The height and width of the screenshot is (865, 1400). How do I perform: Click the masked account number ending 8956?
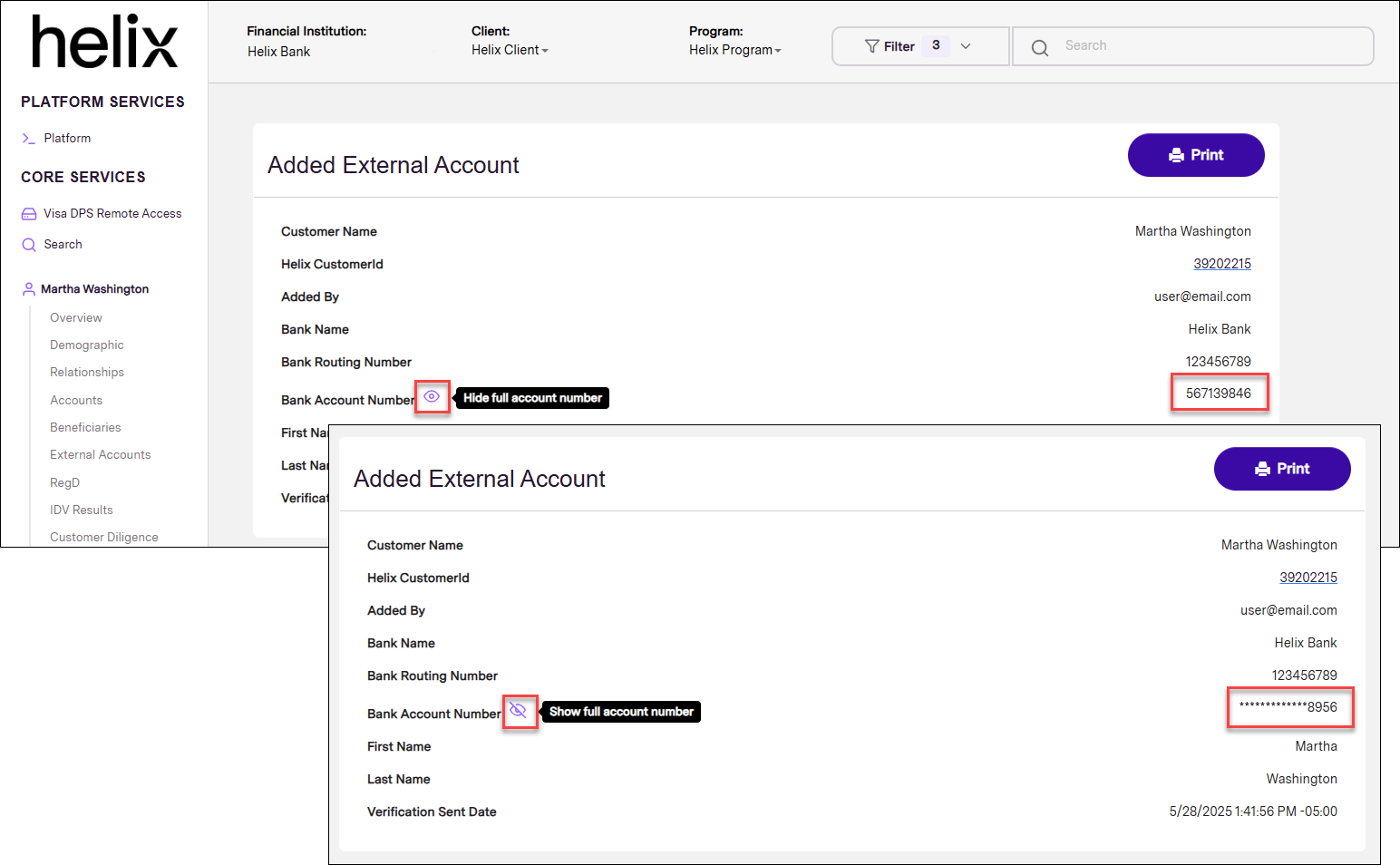coord(1288,707)
